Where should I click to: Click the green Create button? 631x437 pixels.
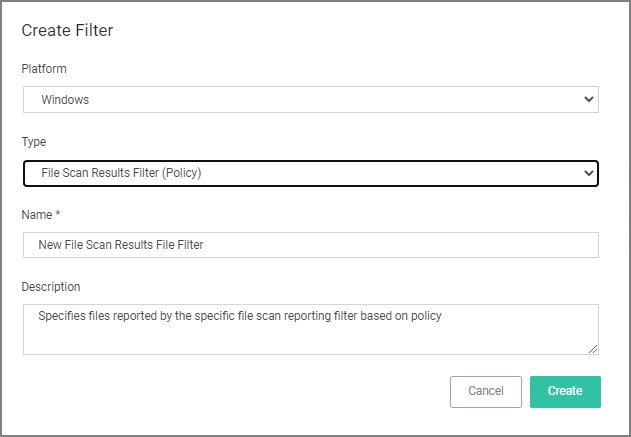pyautogui.click(x=565, y=392)
